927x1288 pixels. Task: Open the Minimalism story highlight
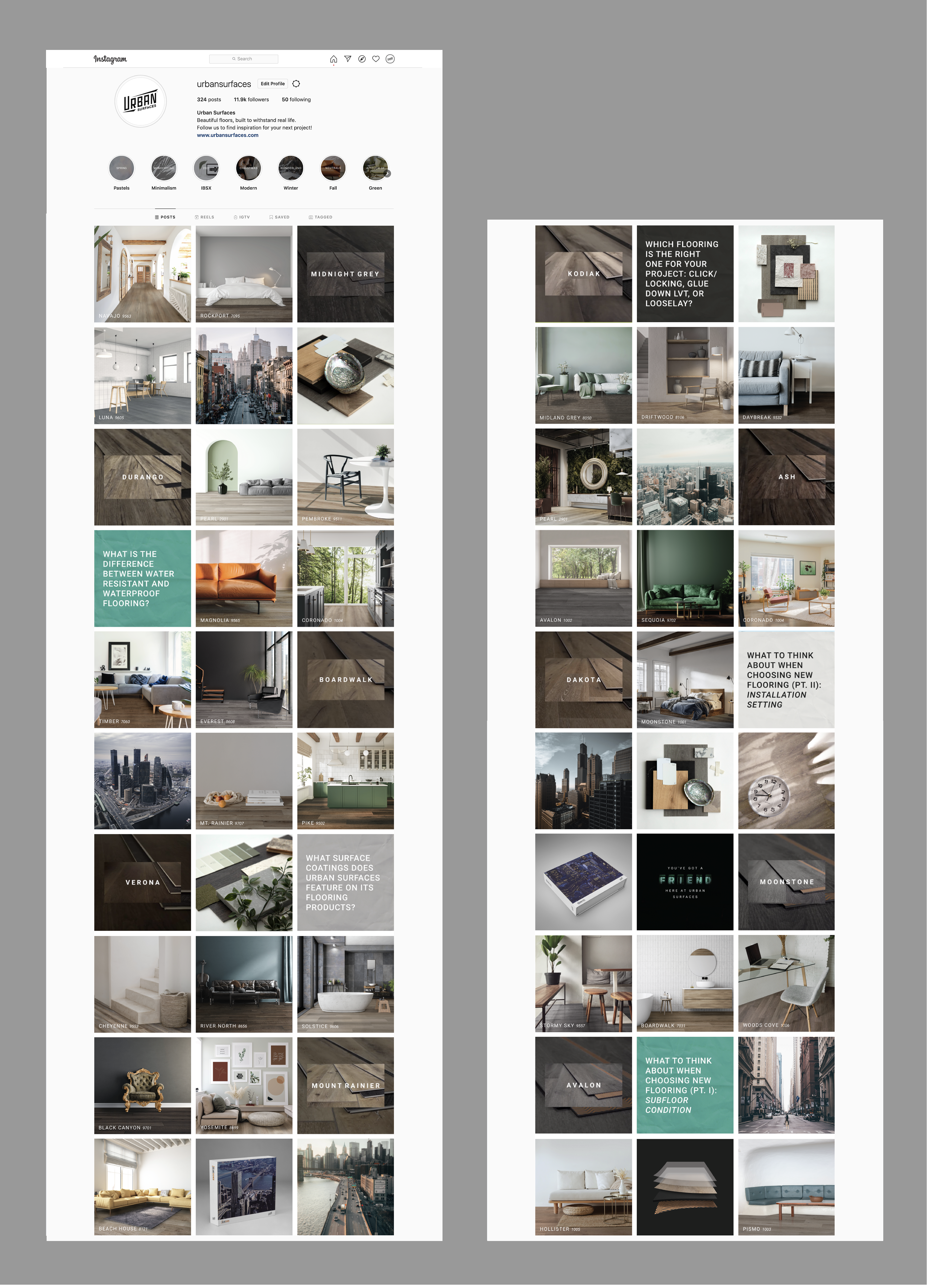[x=164, y=168]
